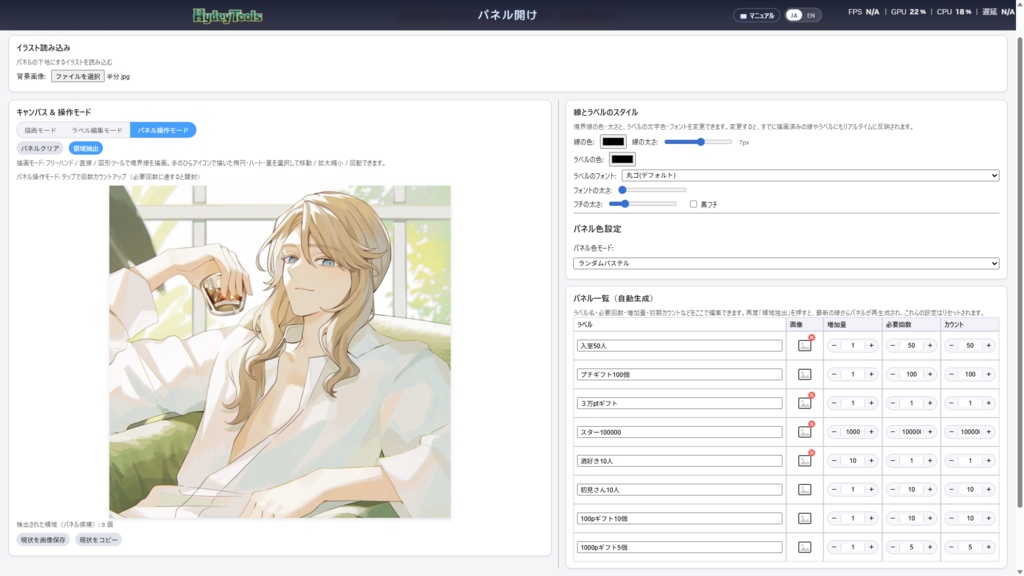Image resolution: width=1024 pixels, height=576 pixels.
Task: Adjust the フォントの太さ slider
Action: 652,190
